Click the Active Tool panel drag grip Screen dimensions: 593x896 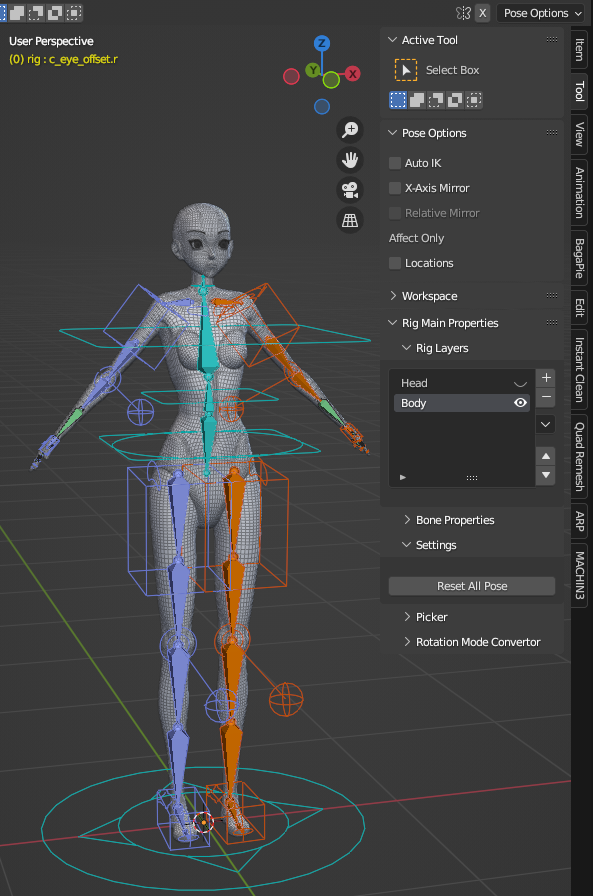coord(551,39)
